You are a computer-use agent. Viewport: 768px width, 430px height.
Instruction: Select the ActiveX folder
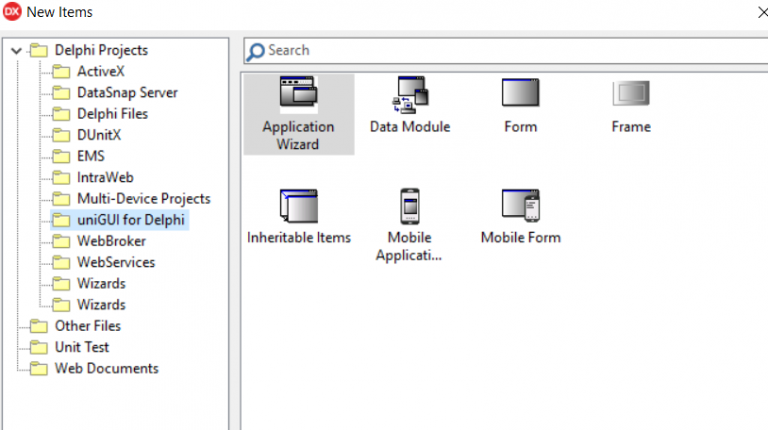tap(100, 71)
